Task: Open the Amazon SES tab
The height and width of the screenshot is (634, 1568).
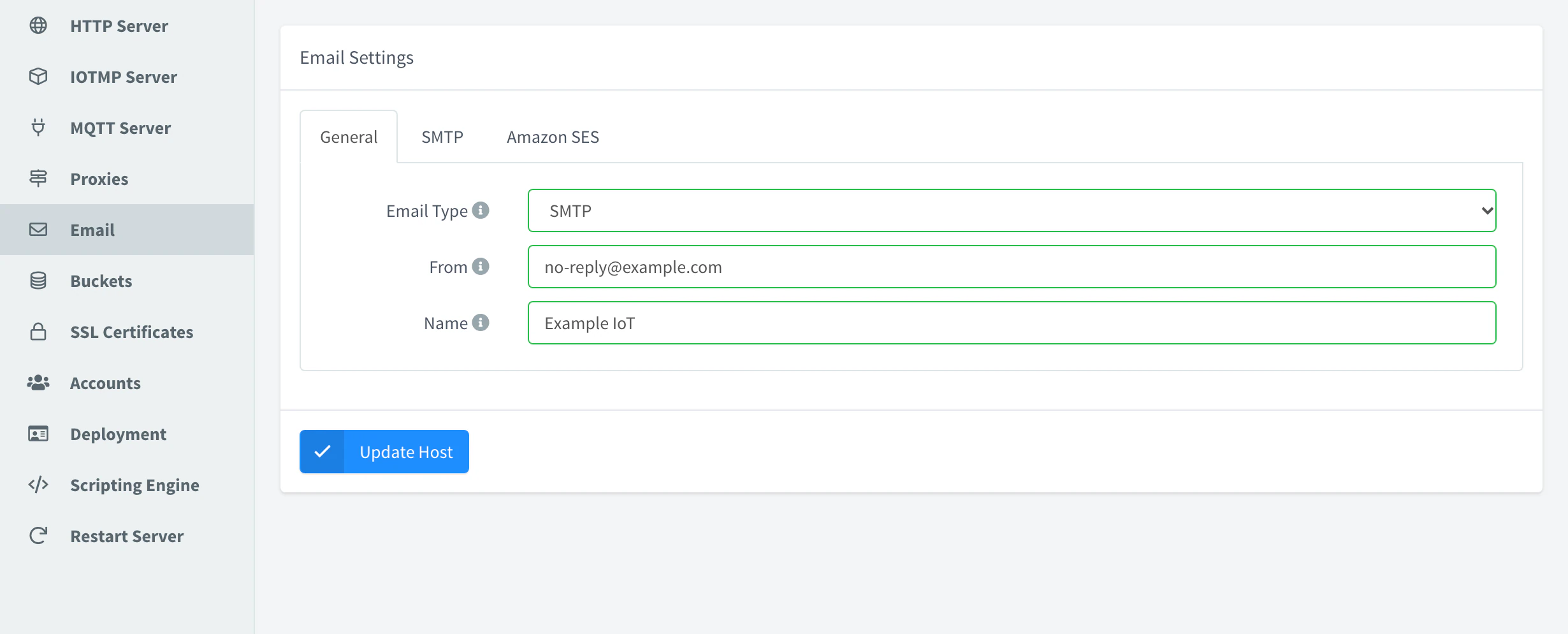Action: (553, 136)
